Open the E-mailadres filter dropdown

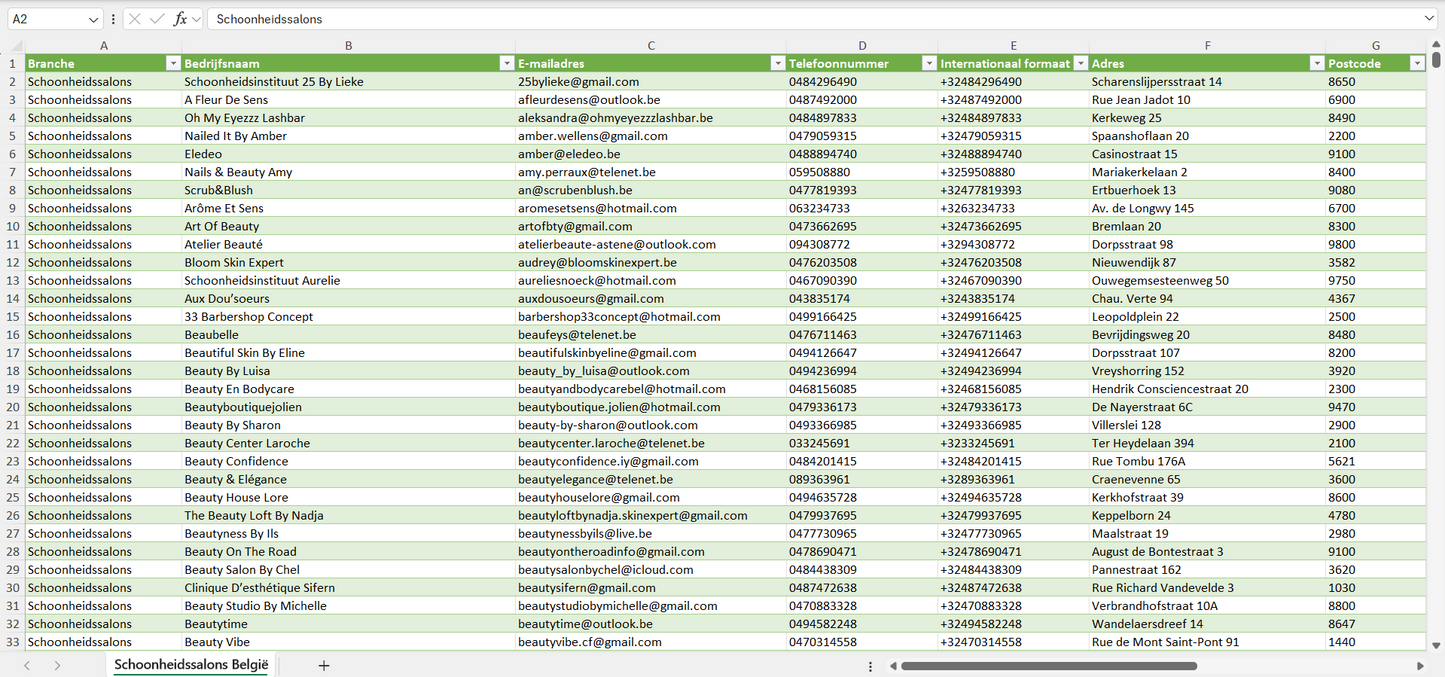pyautogui.click(x=777, y=63)
